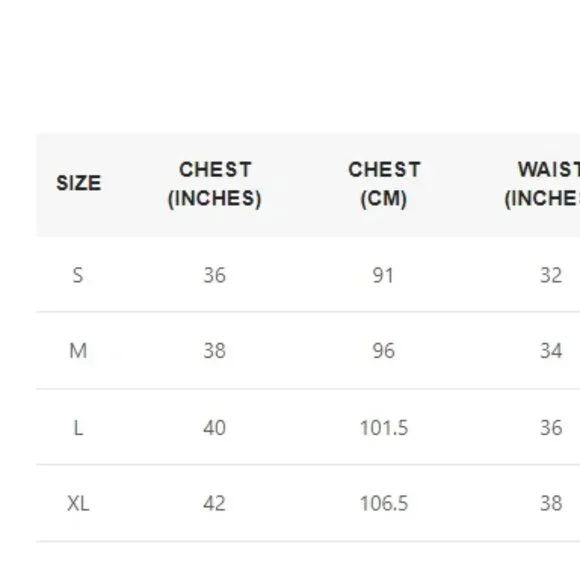Click chest cm value 106.5
This screenshot has width=580, height=580.
point(384,503)
